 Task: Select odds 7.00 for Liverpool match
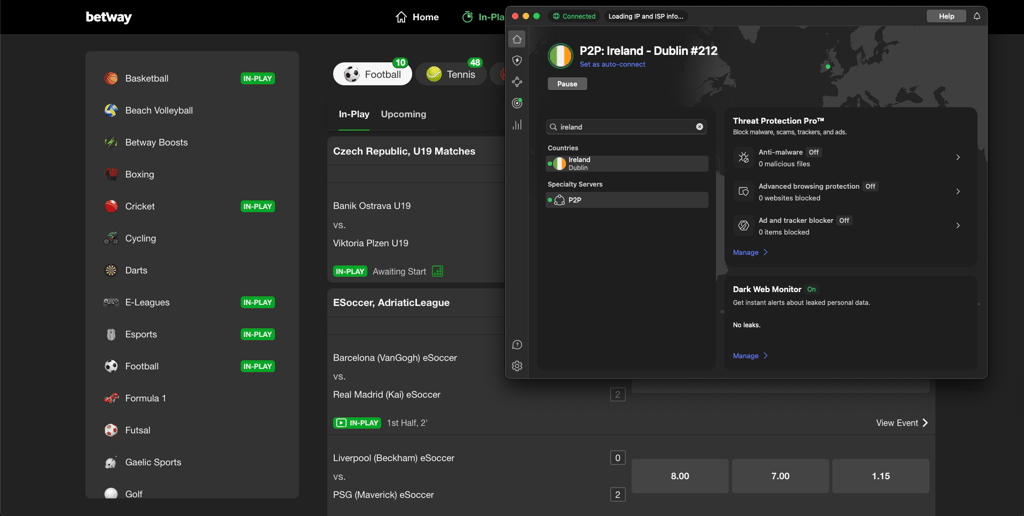[780, 476]
